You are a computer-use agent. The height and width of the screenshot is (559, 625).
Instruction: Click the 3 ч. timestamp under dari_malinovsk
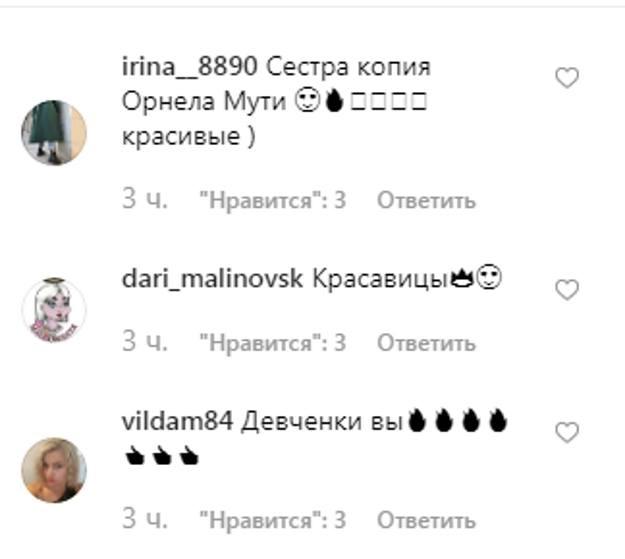point(145,342)
